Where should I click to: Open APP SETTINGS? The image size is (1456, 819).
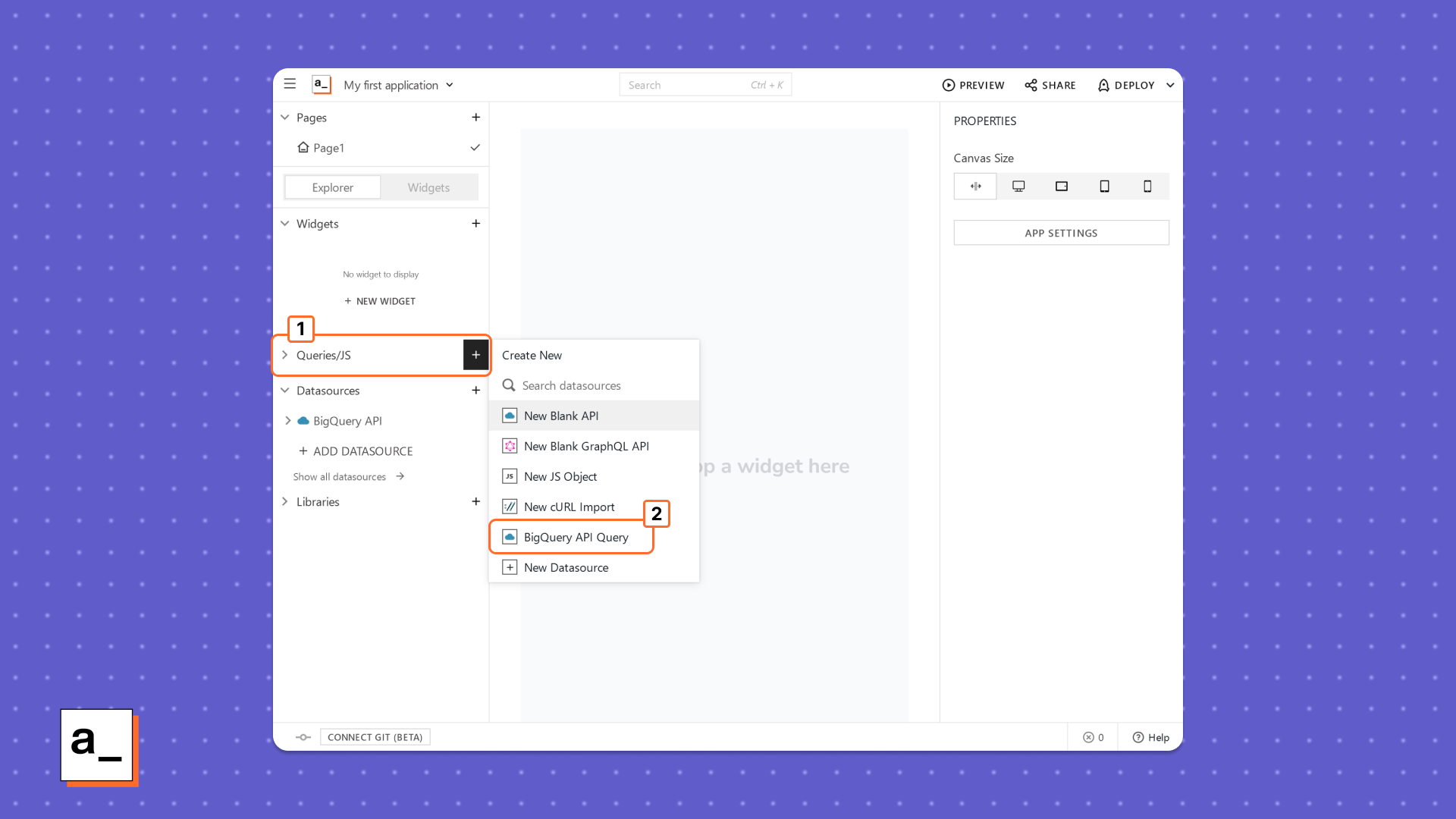(1061, 233)
